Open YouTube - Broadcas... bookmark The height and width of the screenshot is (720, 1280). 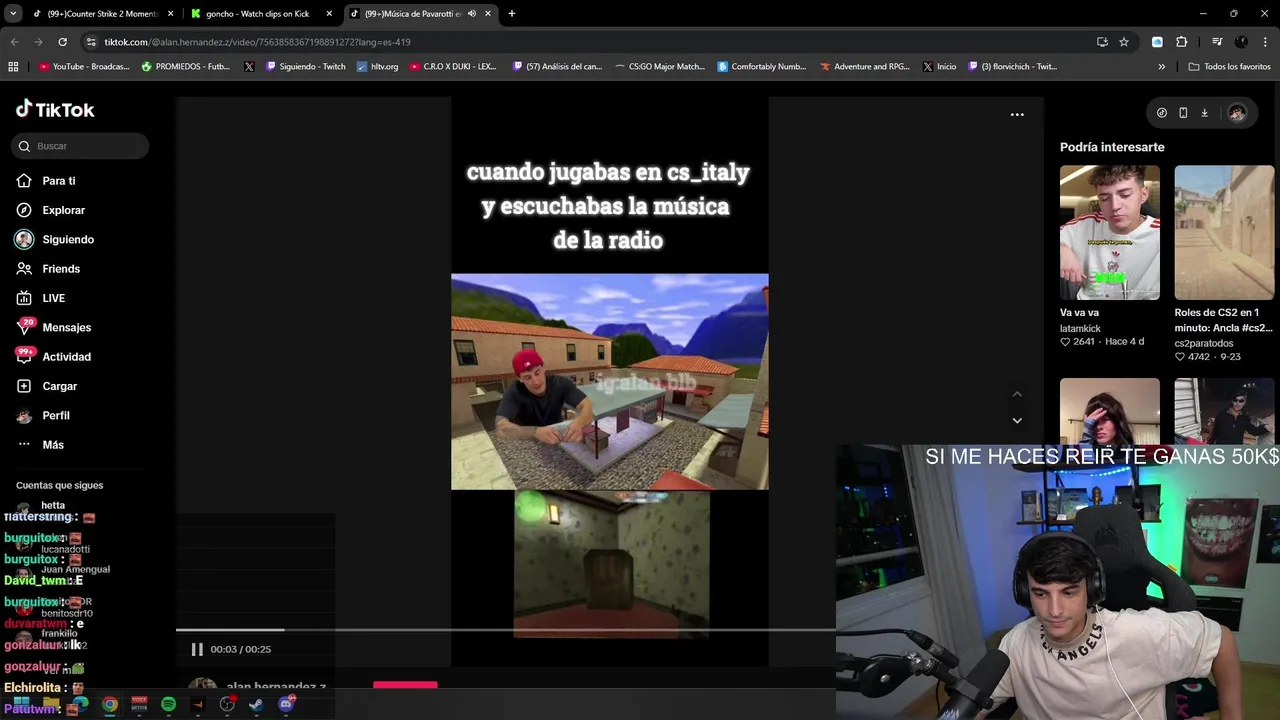coord(84,67)
